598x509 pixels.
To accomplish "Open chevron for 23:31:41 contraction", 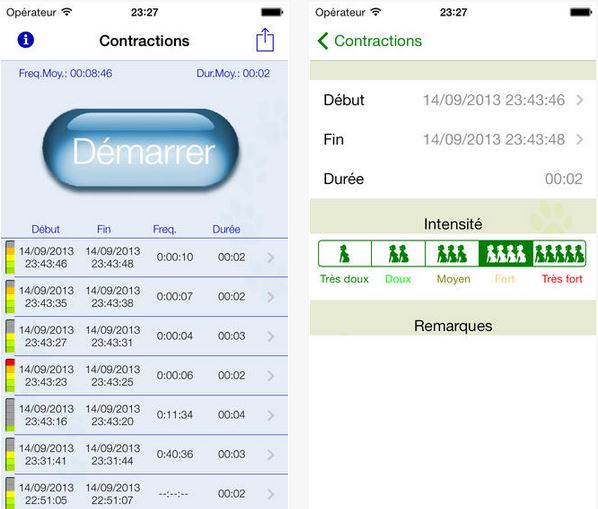I will tap(270, 454).
